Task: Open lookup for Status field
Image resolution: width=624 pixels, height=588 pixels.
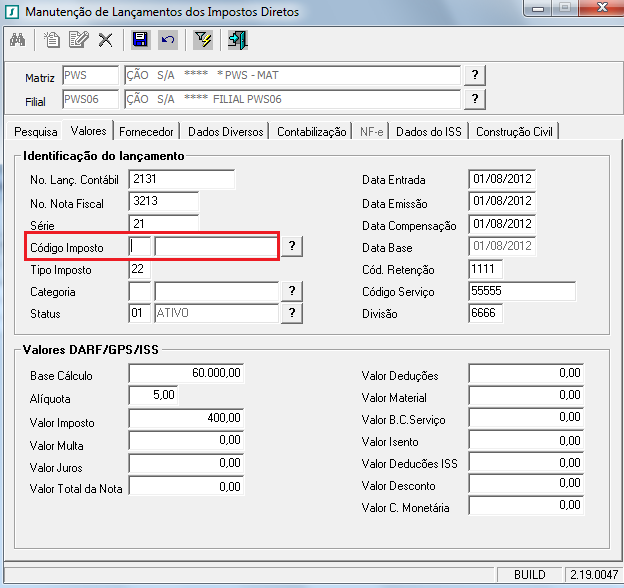Action: tap(291, 313)
